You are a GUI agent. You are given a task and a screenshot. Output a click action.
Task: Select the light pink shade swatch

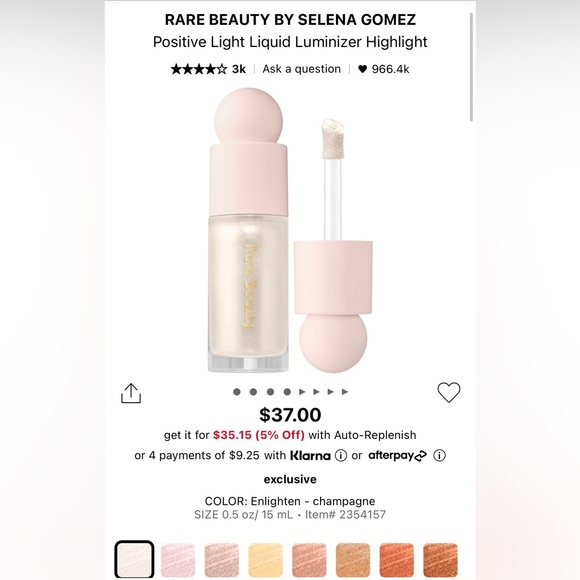click(x=178, y=560)
